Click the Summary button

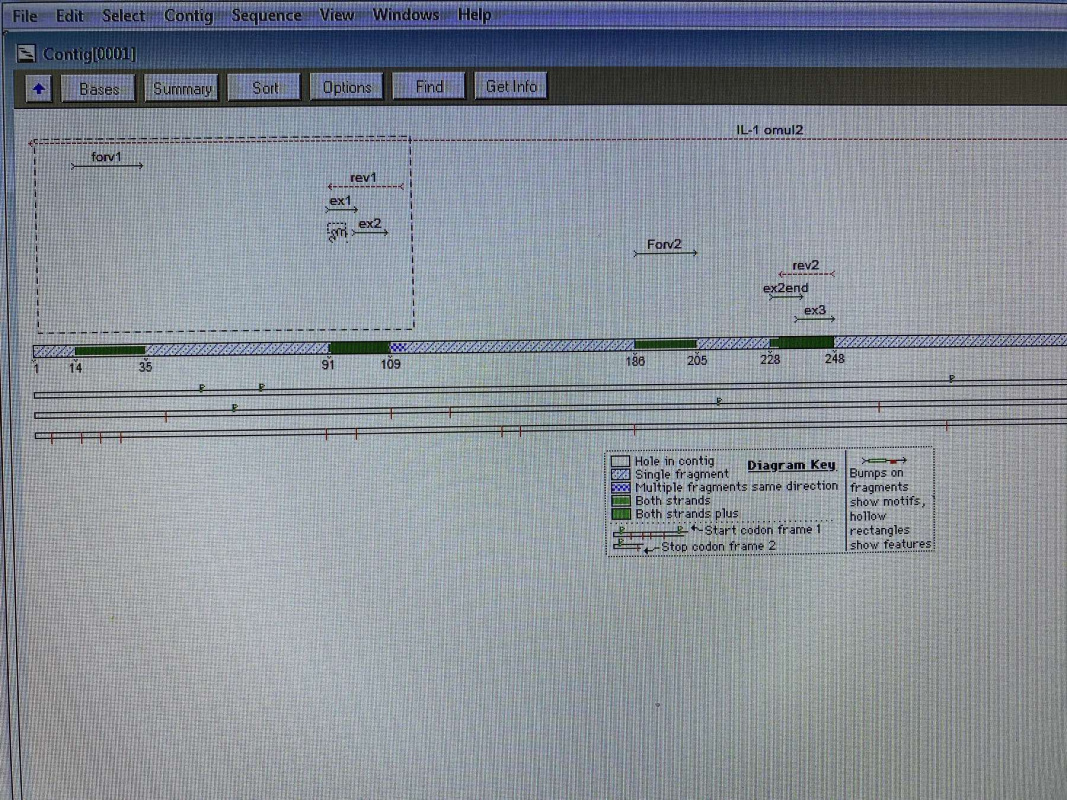182,88
